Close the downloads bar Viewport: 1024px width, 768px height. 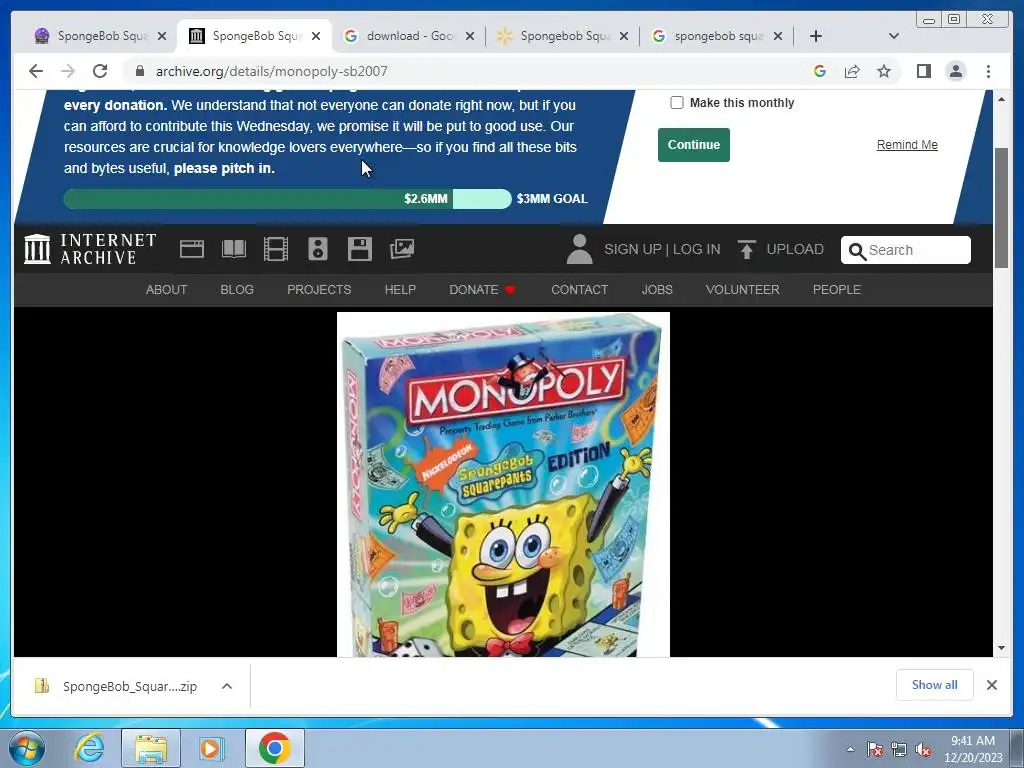991,684
